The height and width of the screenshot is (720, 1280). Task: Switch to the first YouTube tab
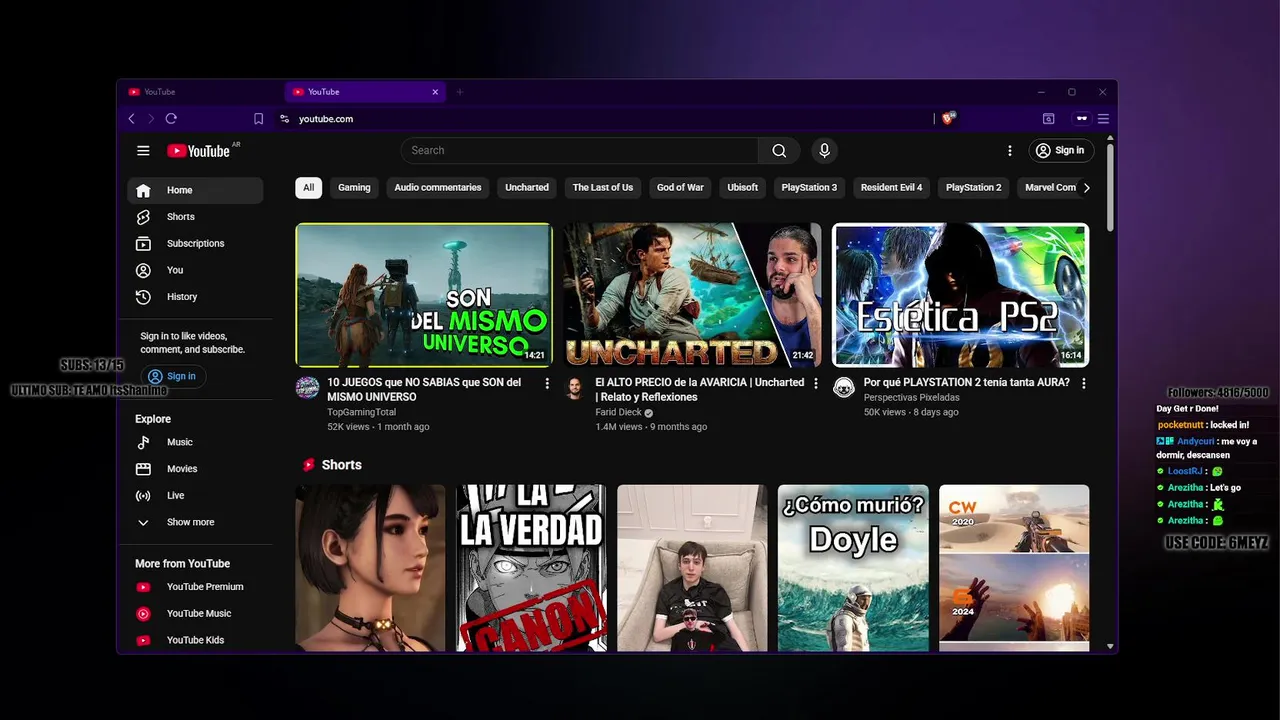click(x=200, y=92)
